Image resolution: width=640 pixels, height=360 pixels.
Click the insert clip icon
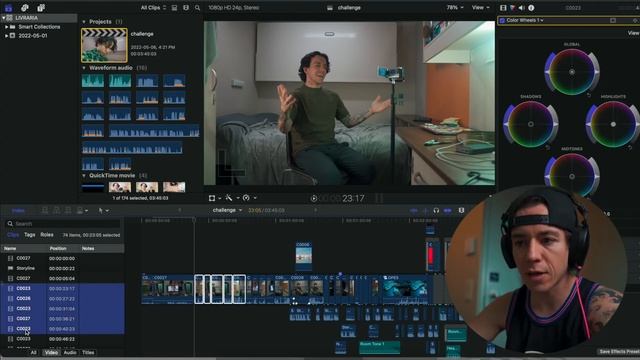click(x=56, y=210)
